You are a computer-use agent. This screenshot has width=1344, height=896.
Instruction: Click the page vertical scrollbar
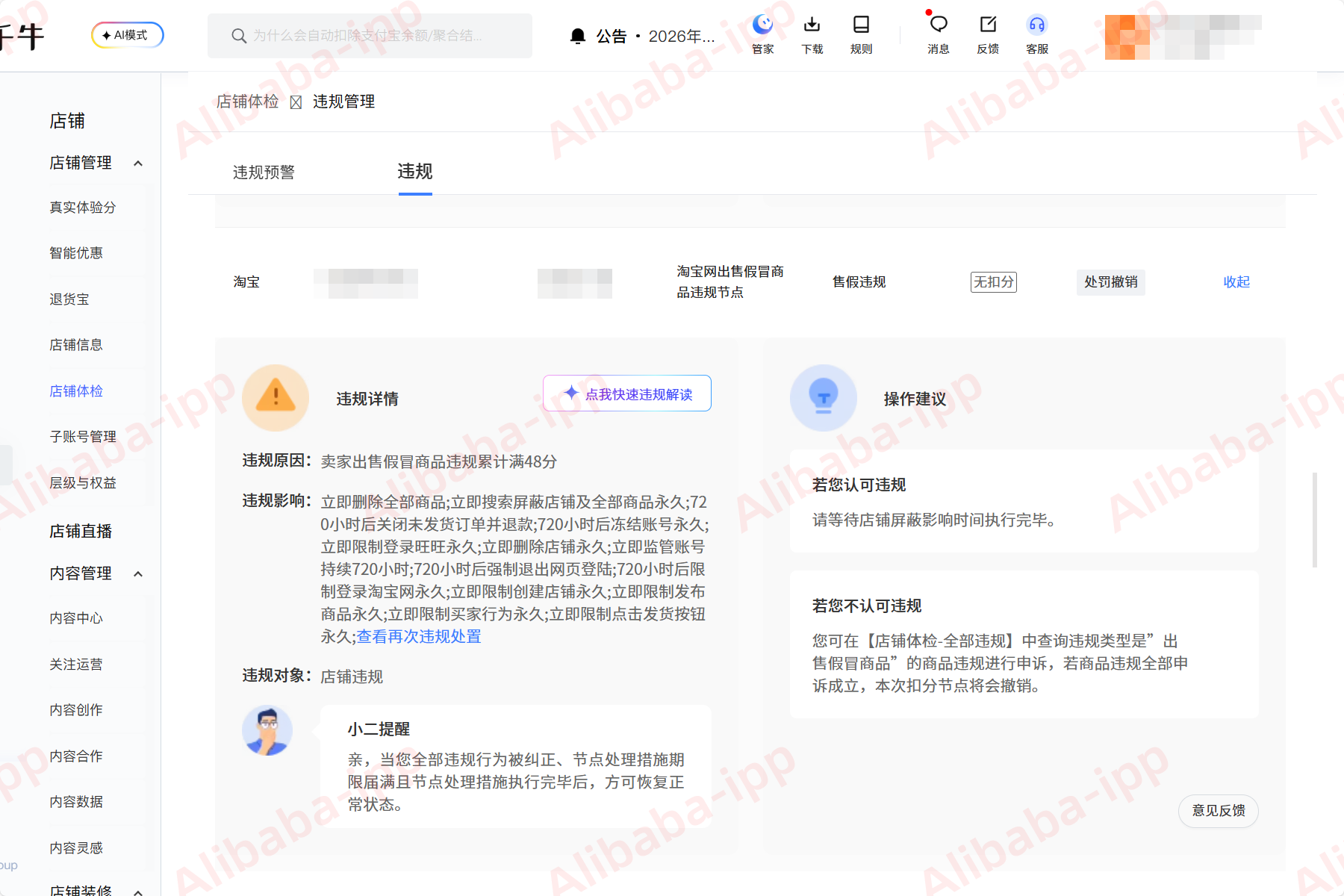tap(1315, 520)
